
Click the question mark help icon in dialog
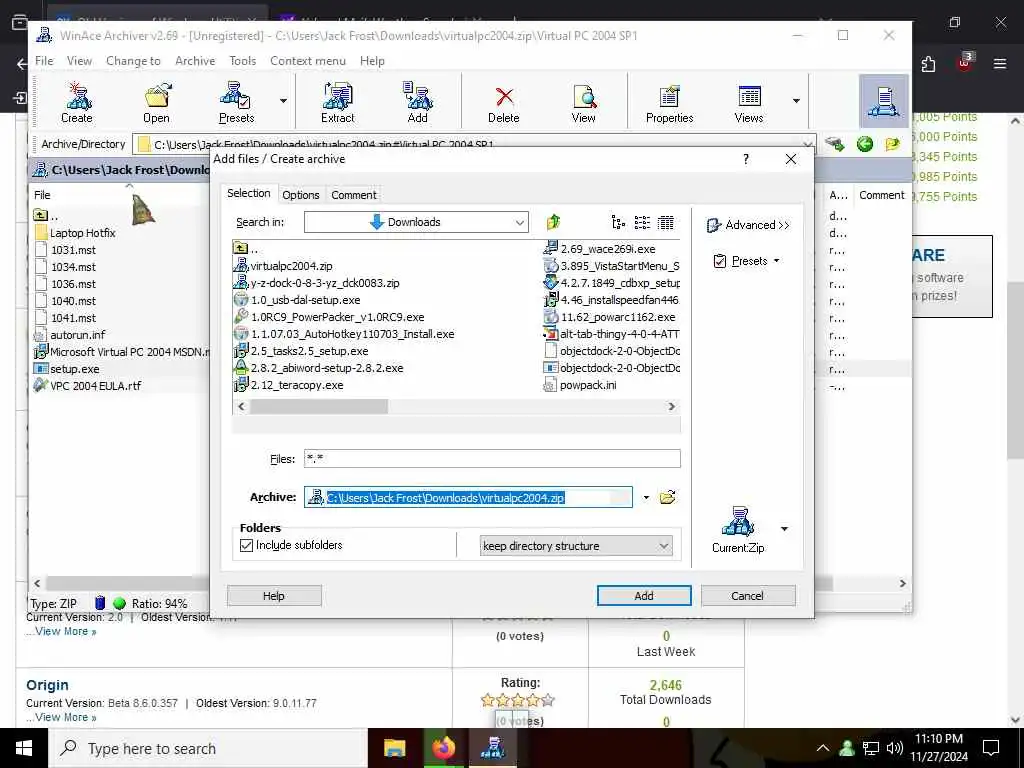746,159
